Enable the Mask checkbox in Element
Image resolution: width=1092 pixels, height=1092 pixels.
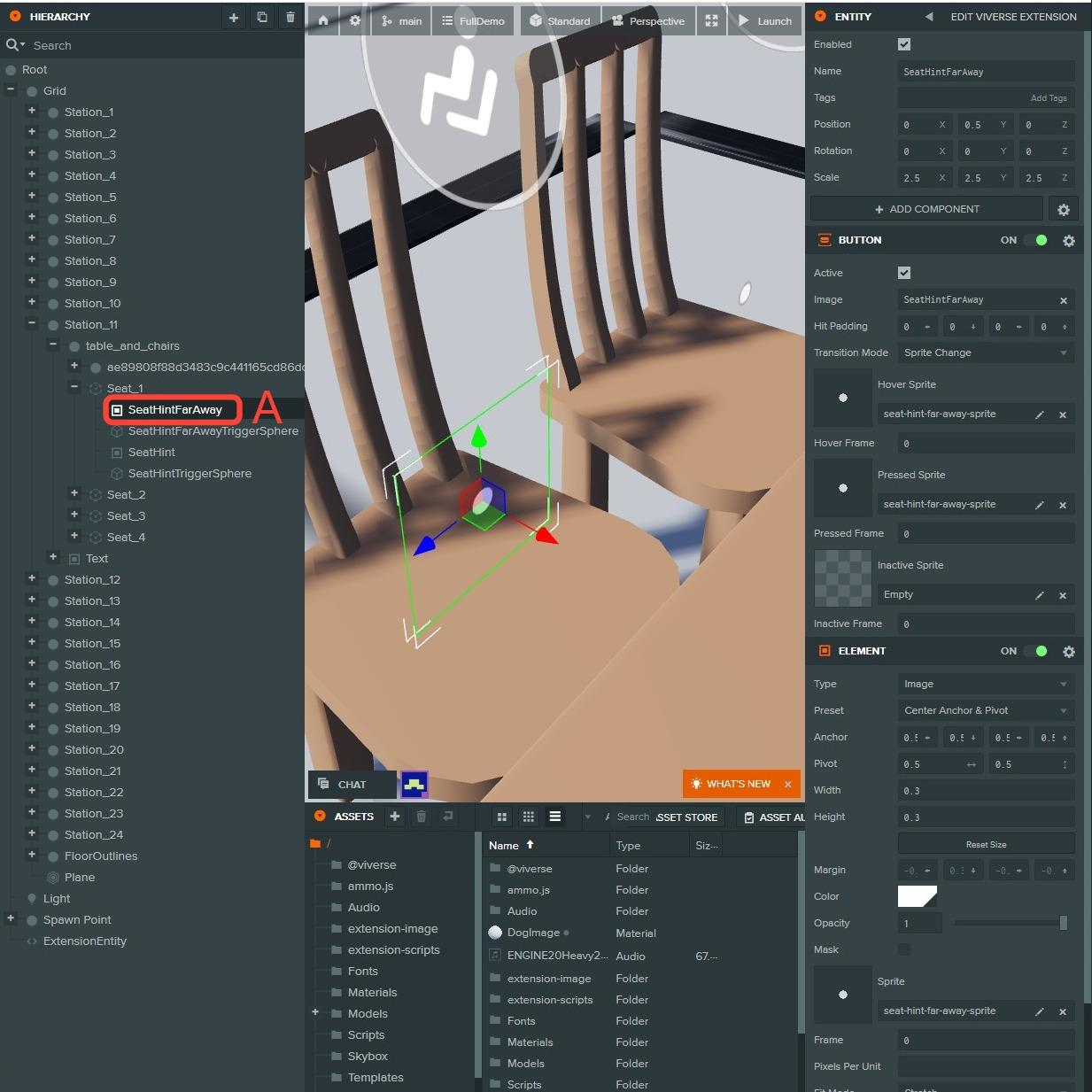[904, 949]
